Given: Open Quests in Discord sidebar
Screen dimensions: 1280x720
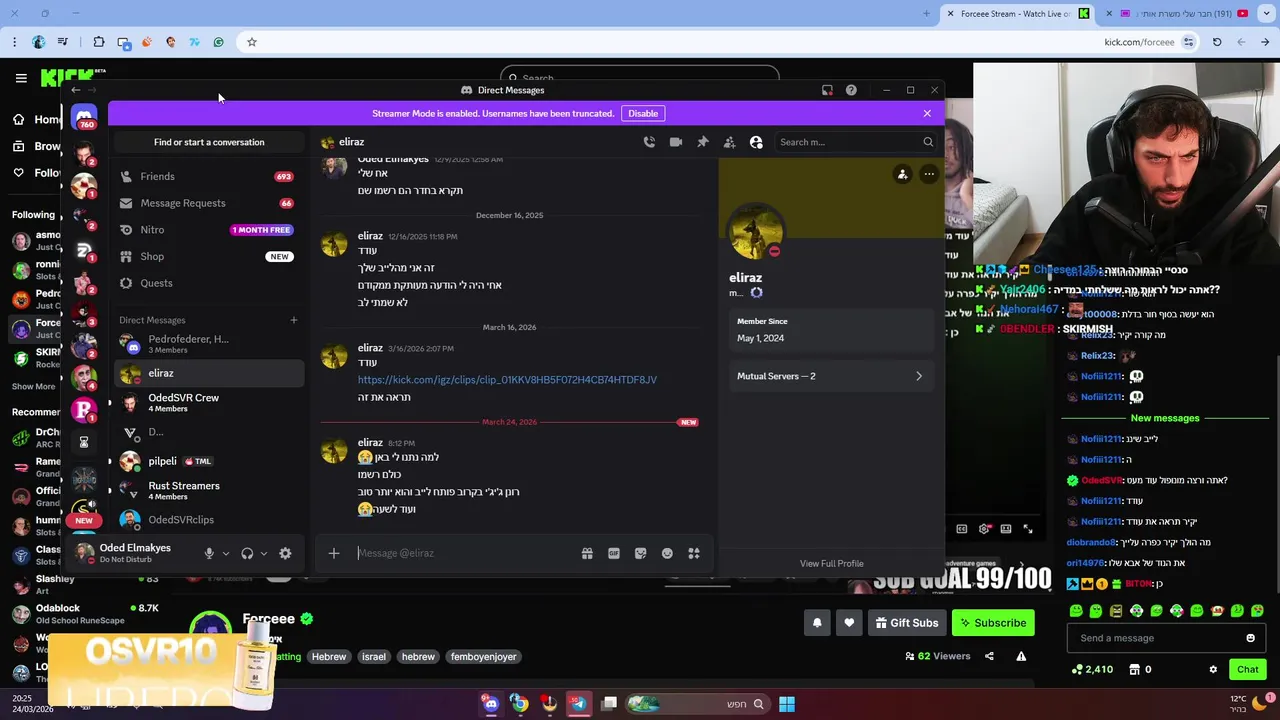Looking at the screenshot, I should pos(209,283).
